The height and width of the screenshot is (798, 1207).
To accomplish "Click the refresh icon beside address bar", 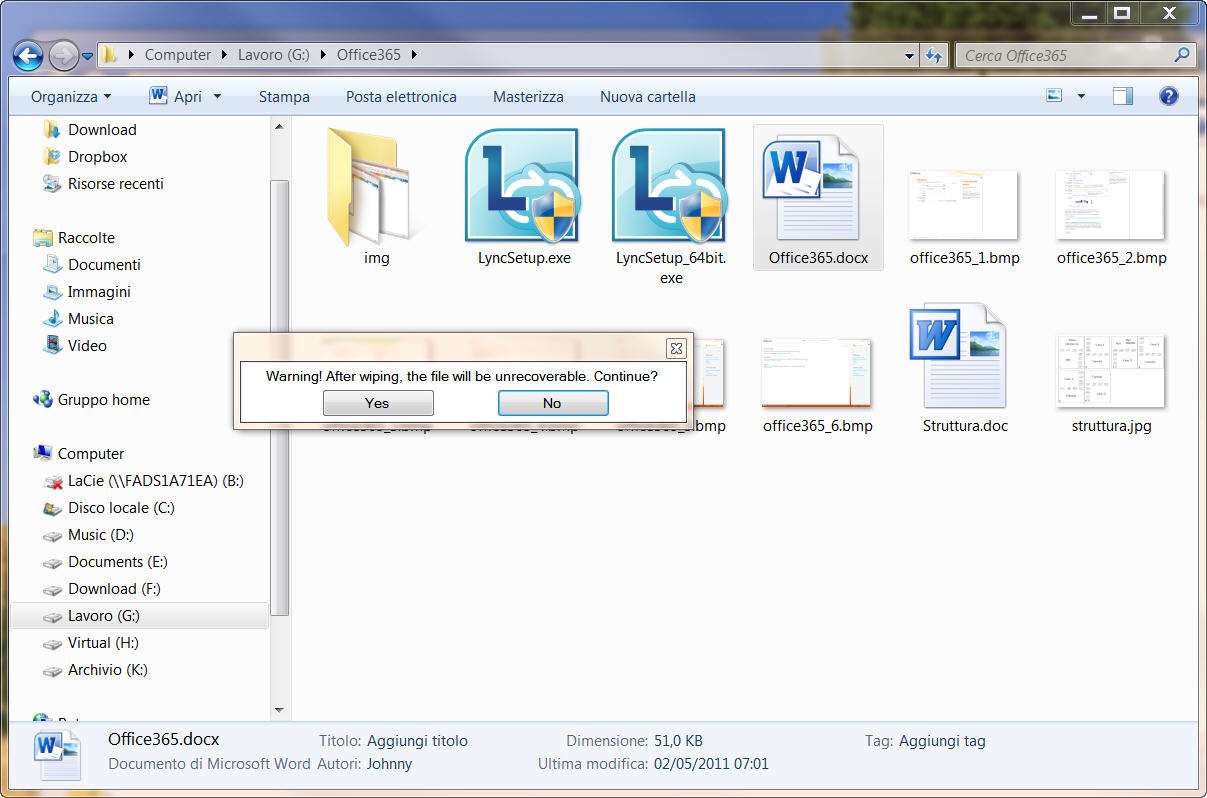I will (x=934, y=56).
